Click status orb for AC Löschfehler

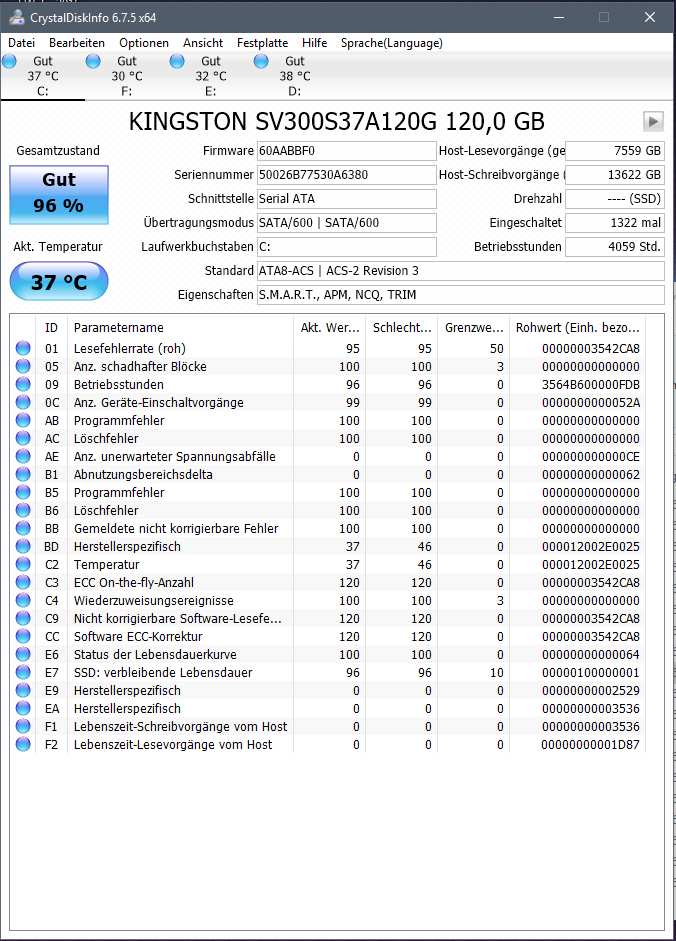pyautogui.click(x=23, y=438)
